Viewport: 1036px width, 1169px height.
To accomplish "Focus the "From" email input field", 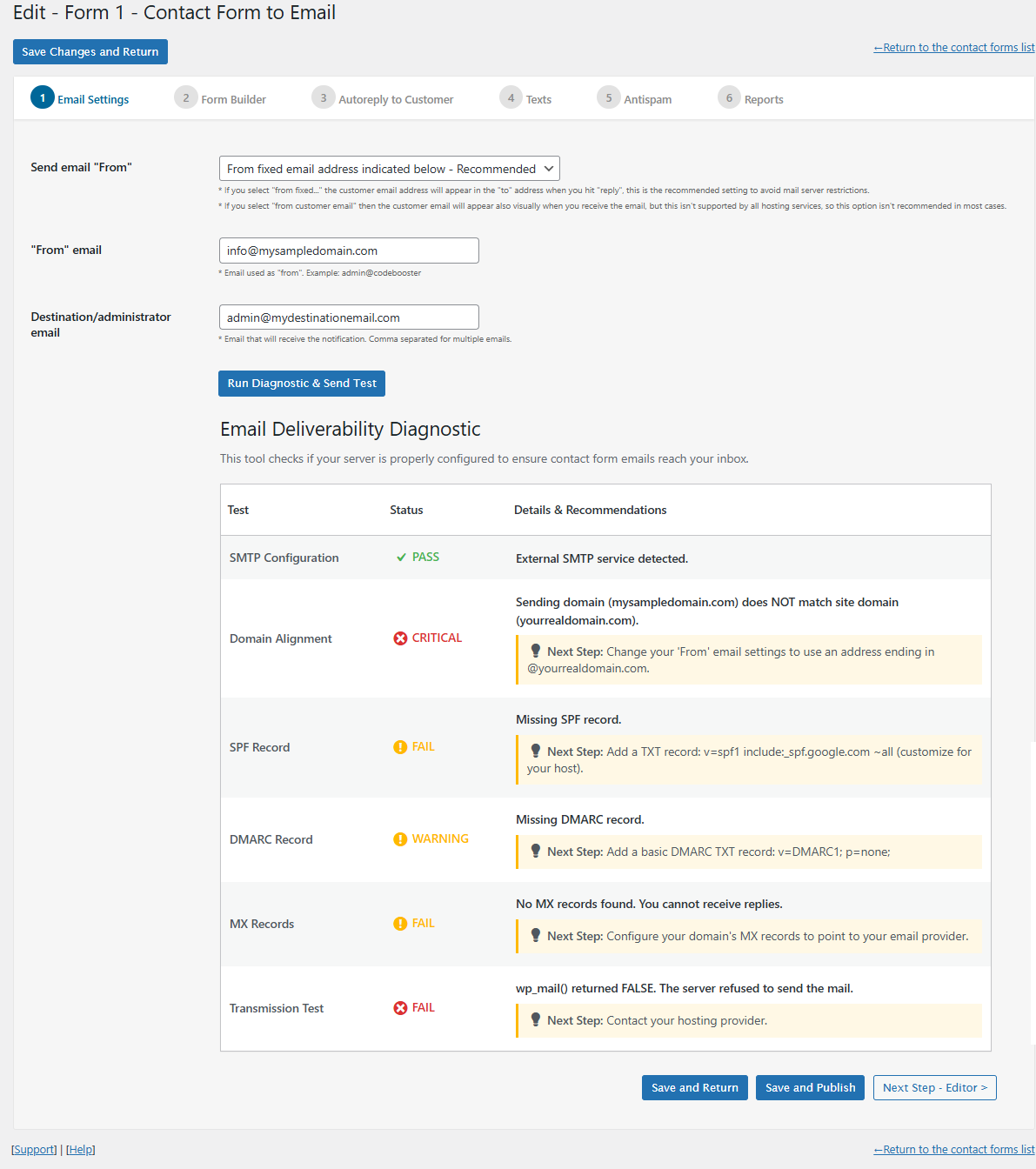I will tap(349, 250).
